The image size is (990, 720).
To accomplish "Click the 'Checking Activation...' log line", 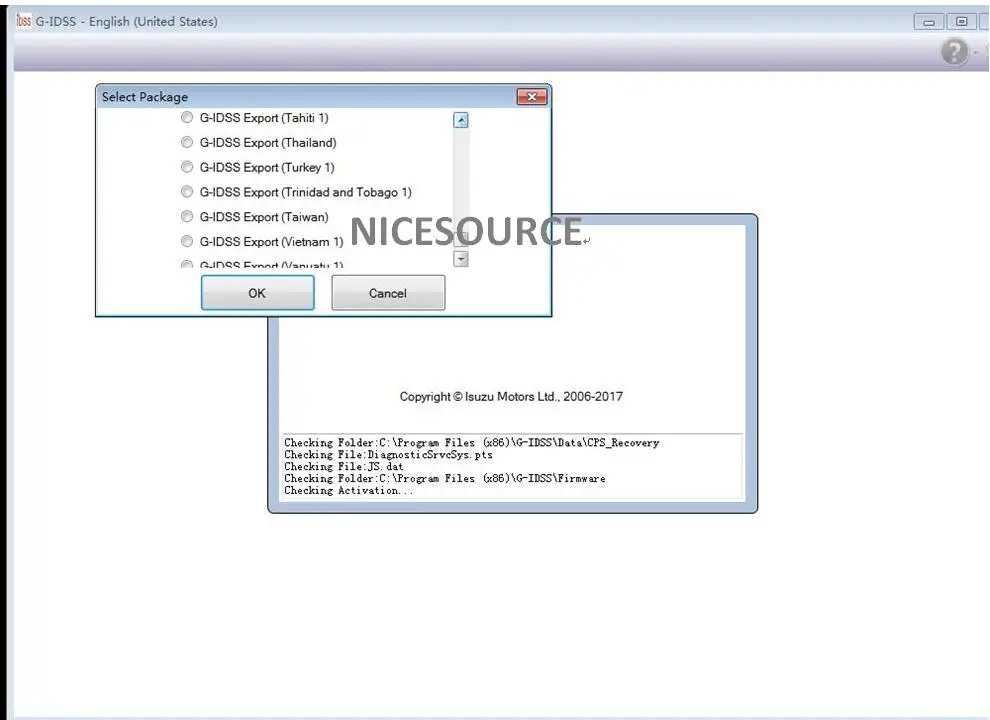I will coord(349,491).
